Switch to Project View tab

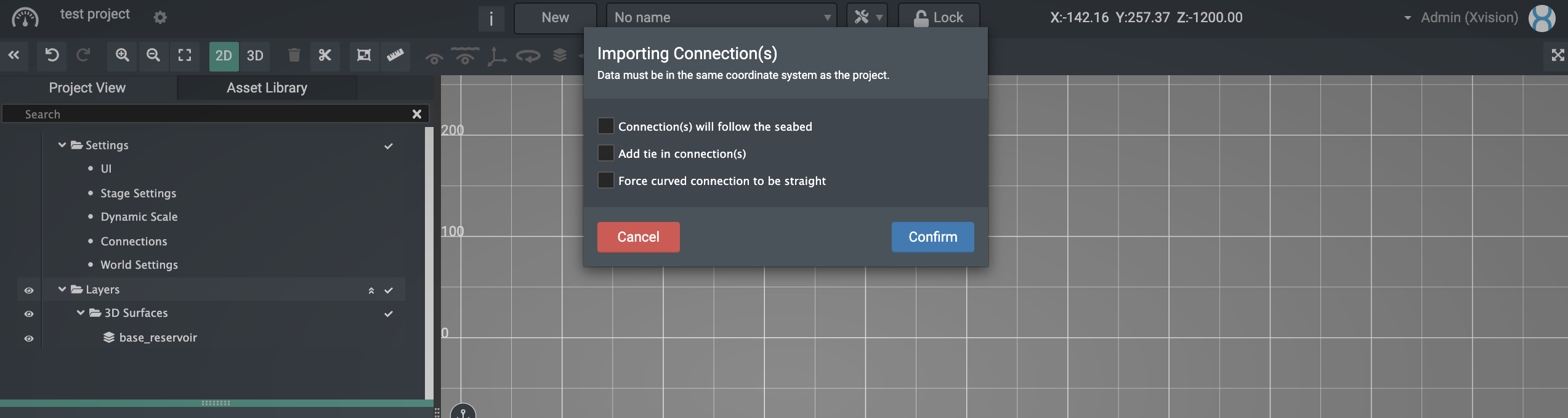[87, 88]
